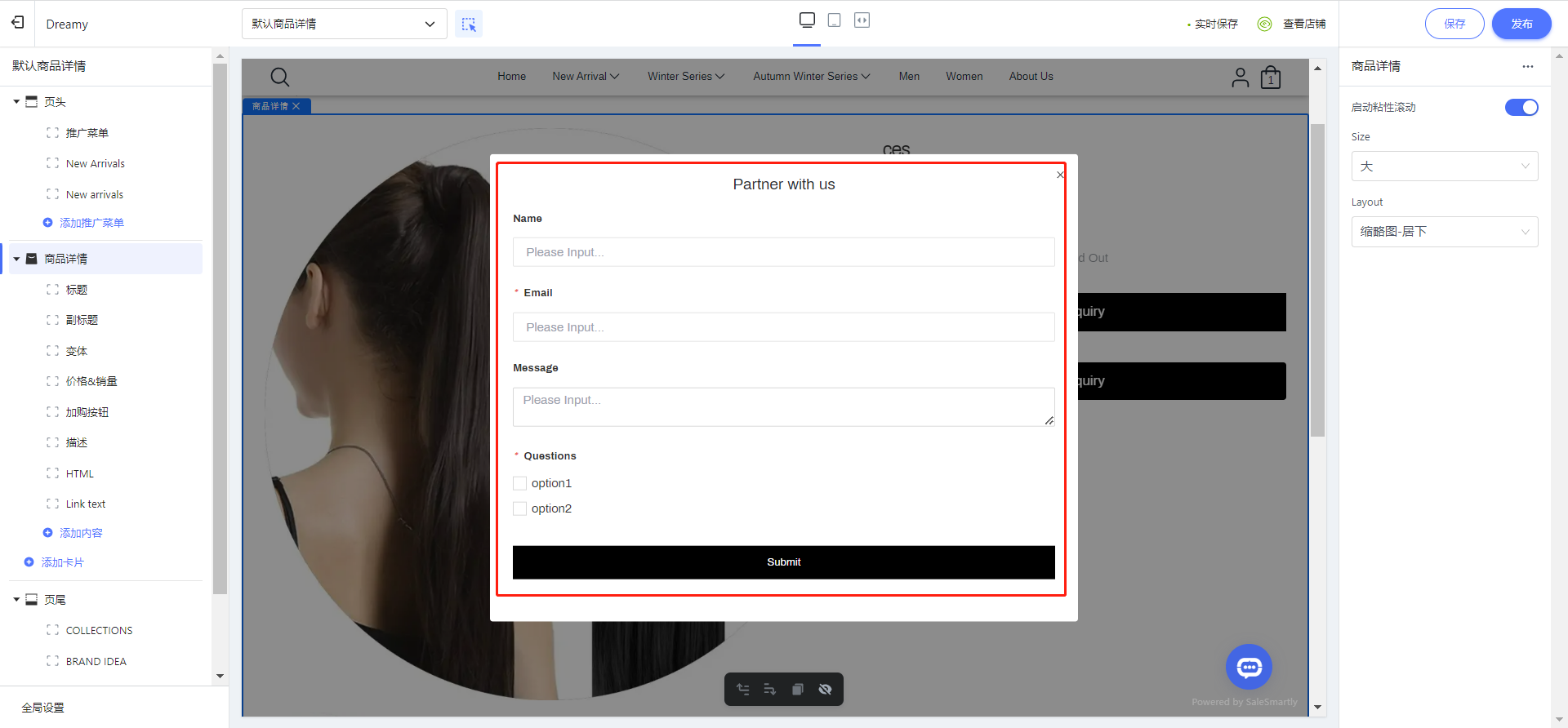Viewport: 1568px width, 728px height.
Task: Toggle the 启动粘性滚动 switch
Action: tap(1521, 108)
